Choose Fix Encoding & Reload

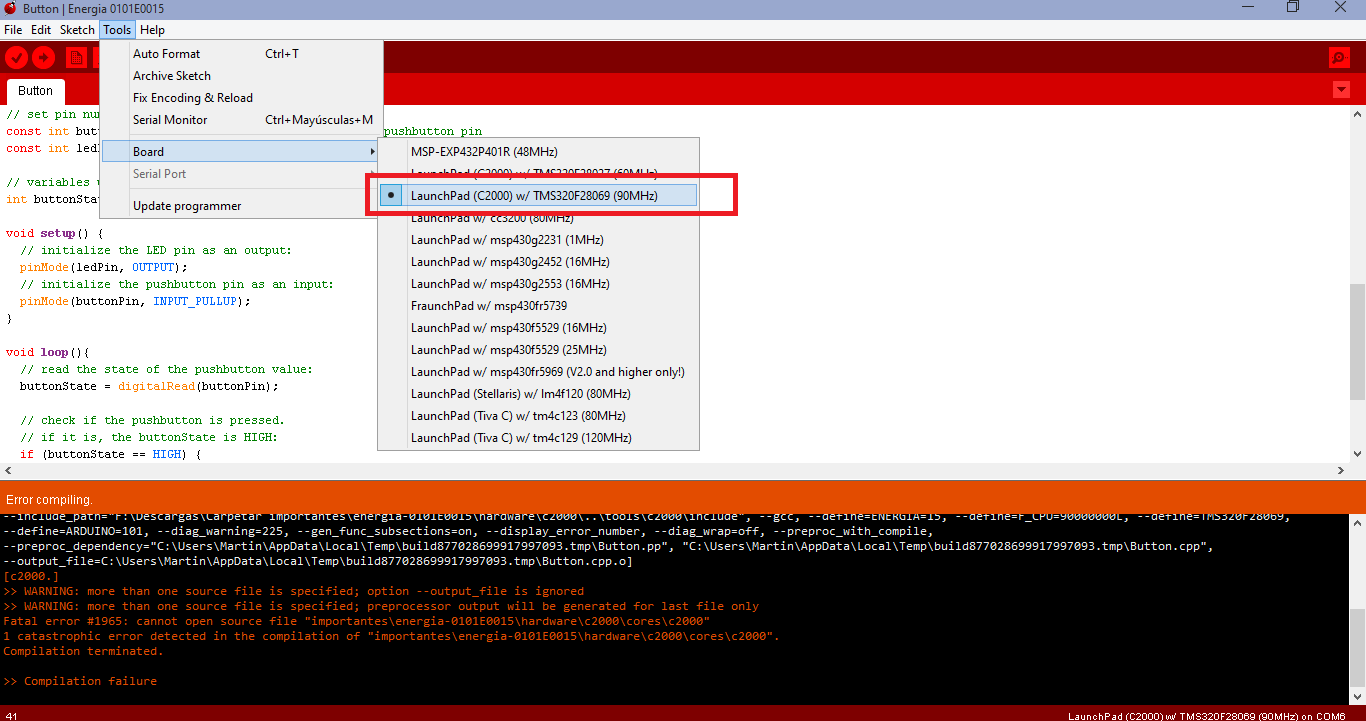241,98
